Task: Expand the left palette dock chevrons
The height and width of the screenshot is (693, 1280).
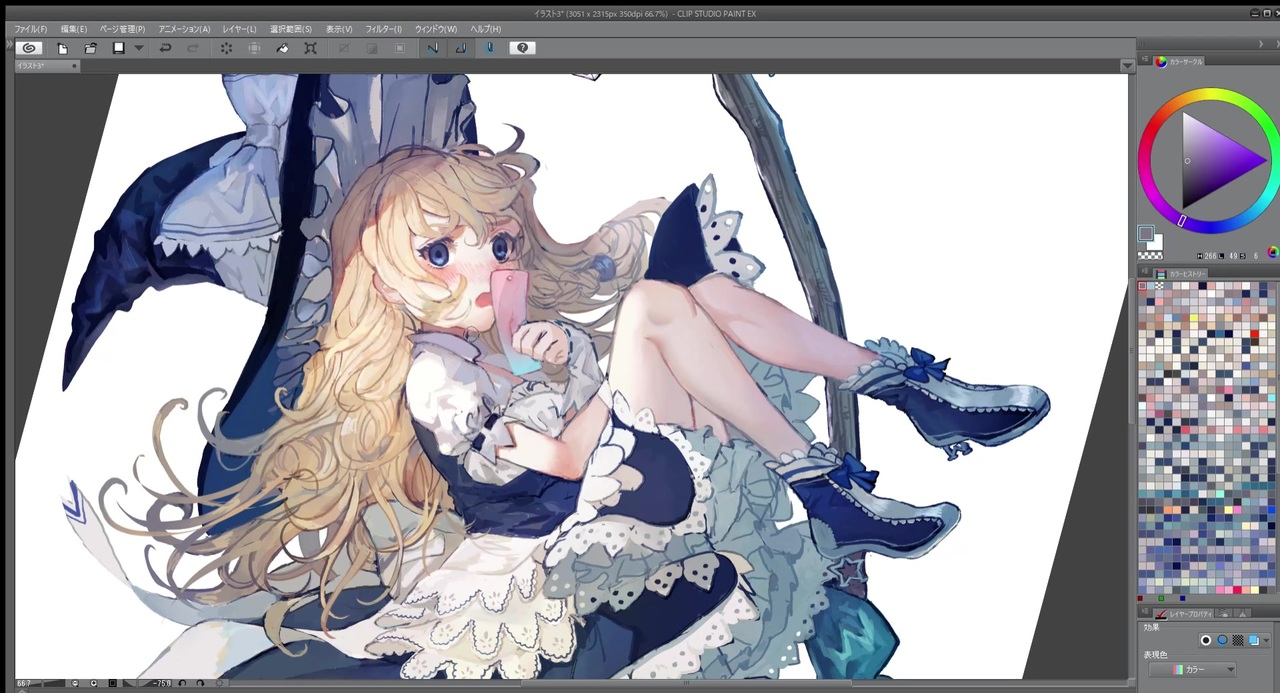Action: pos(10,44)
